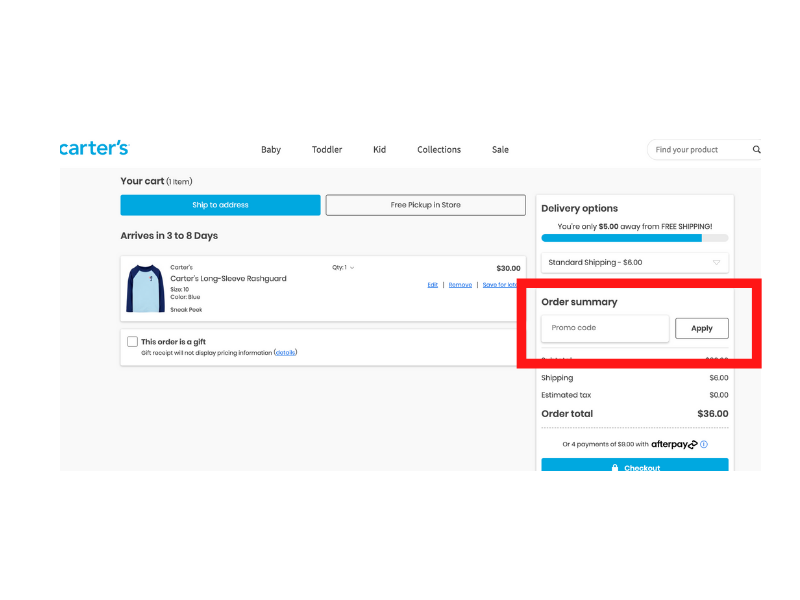Click the Remove link for the rashguard

tap(460, 285)
